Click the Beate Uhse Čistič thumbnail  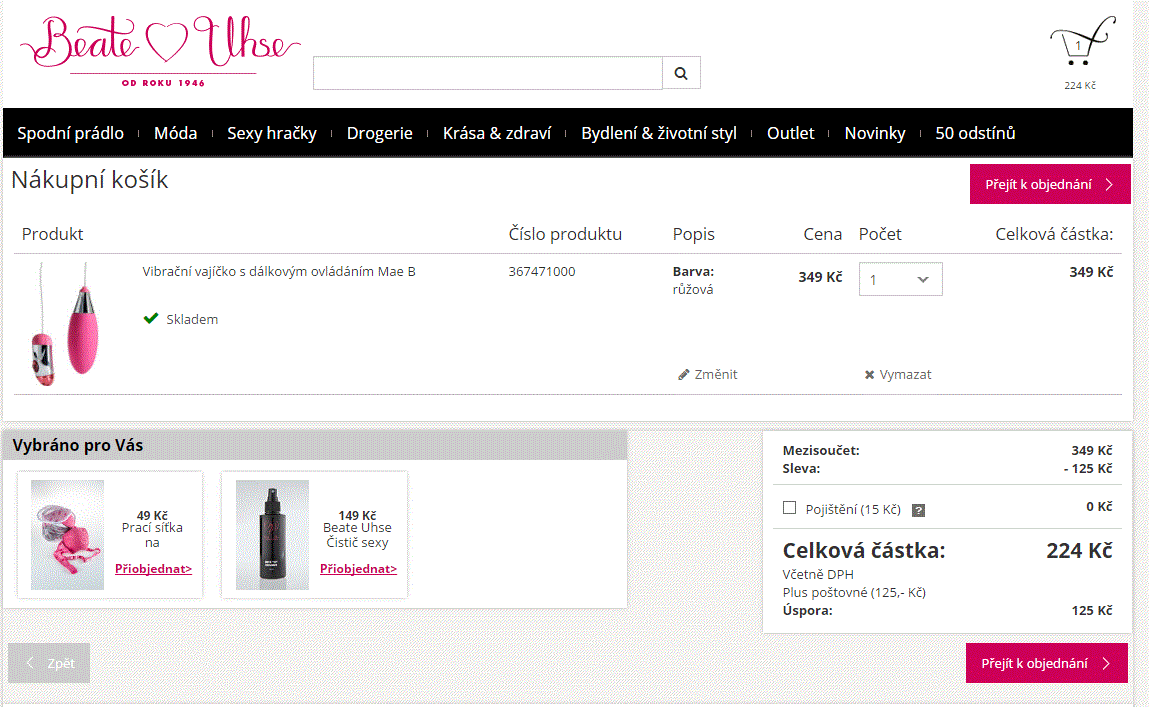click(273, 535)
